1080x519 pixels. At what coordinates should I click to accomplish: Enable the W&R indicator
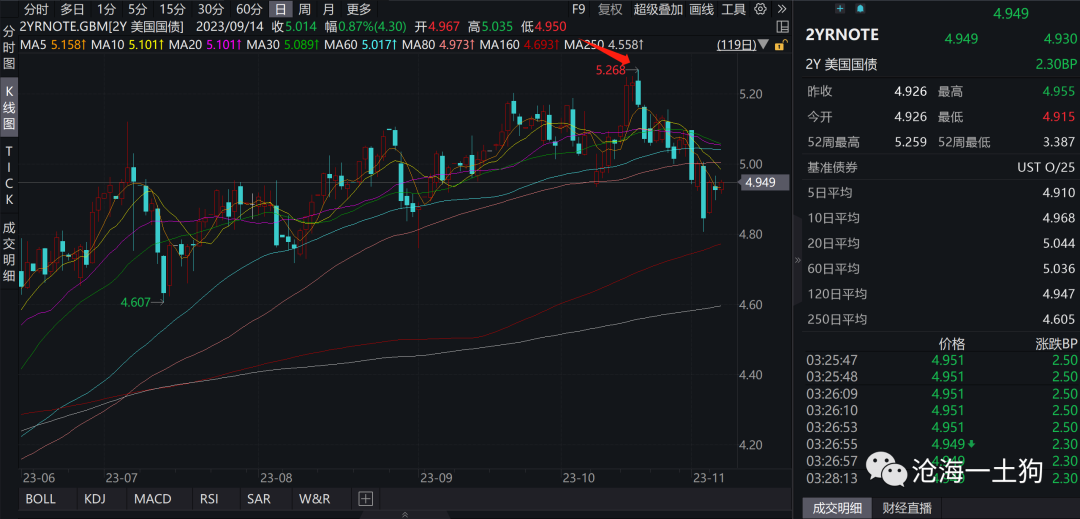[x=315, y=498]
